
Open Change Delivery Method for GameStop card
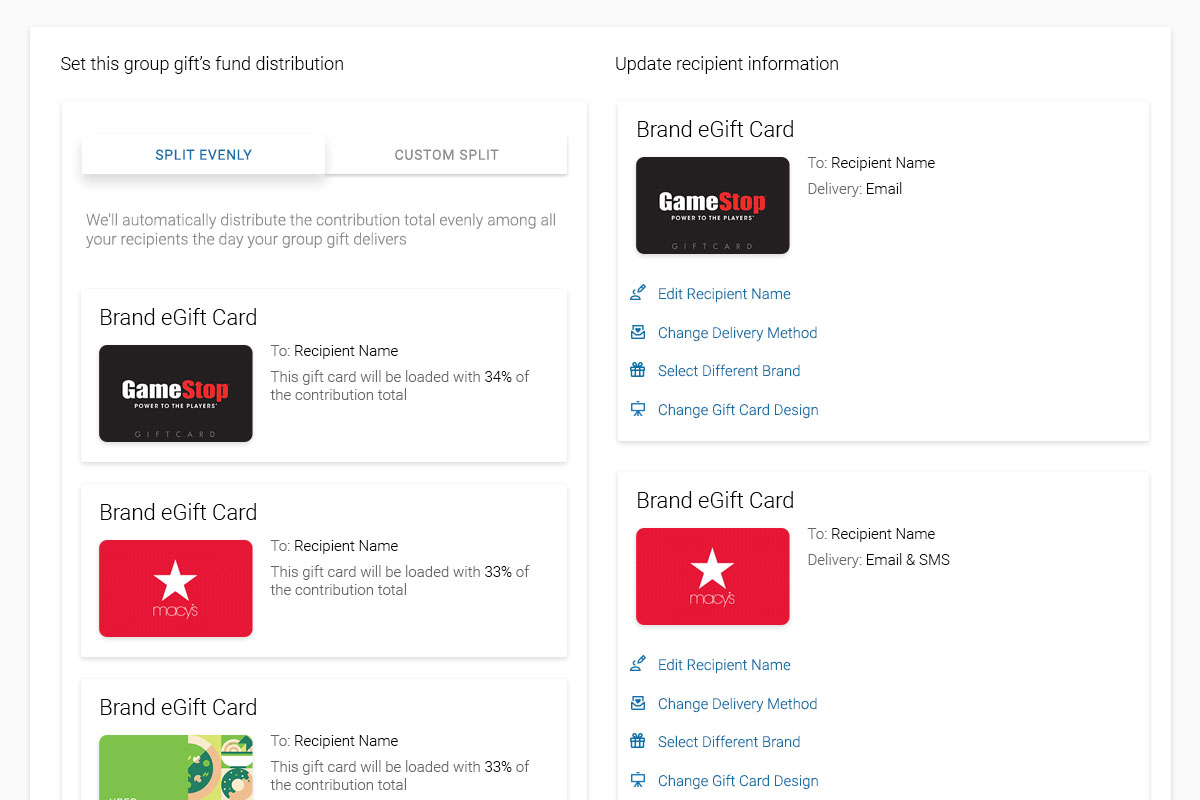click(737, 333)
